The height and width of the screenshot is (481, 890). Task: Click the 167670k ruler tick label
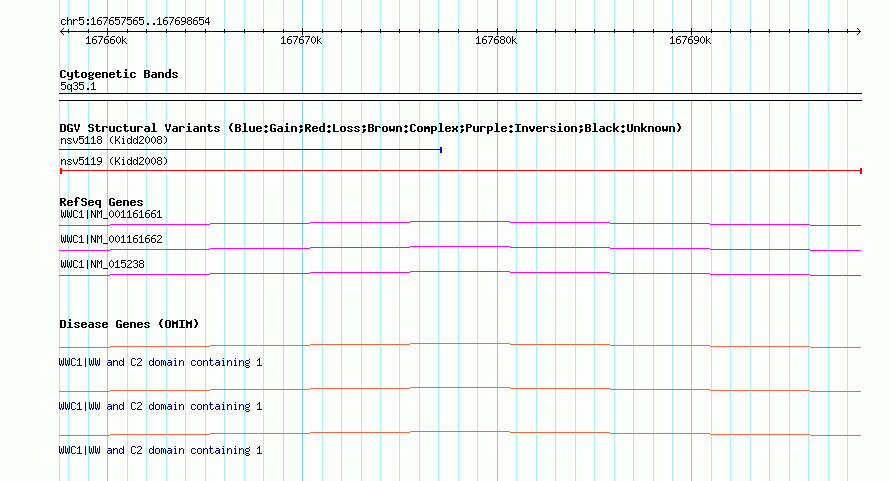(x=301, y=40)
